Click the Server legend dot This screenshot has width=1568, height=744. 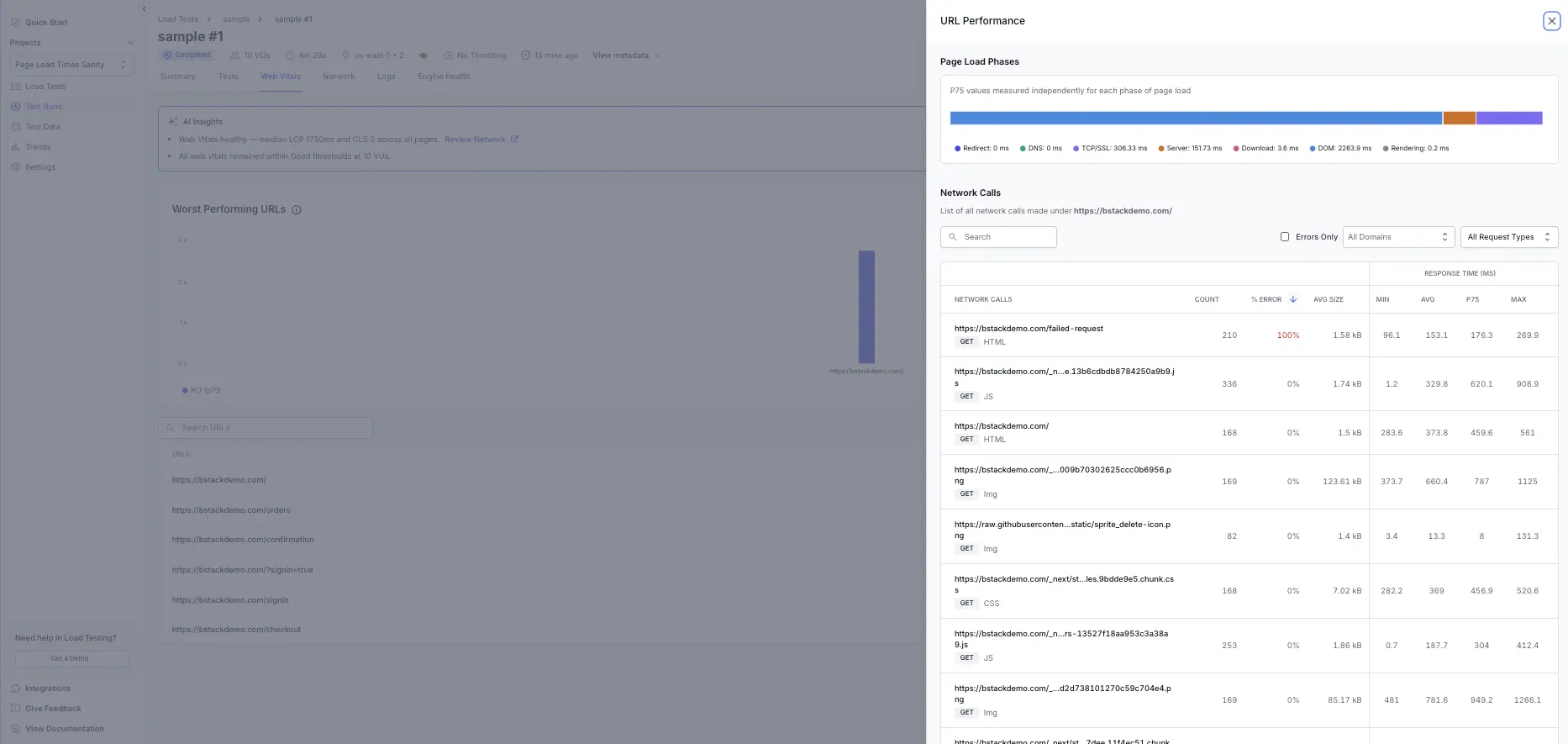point(1160,149)
